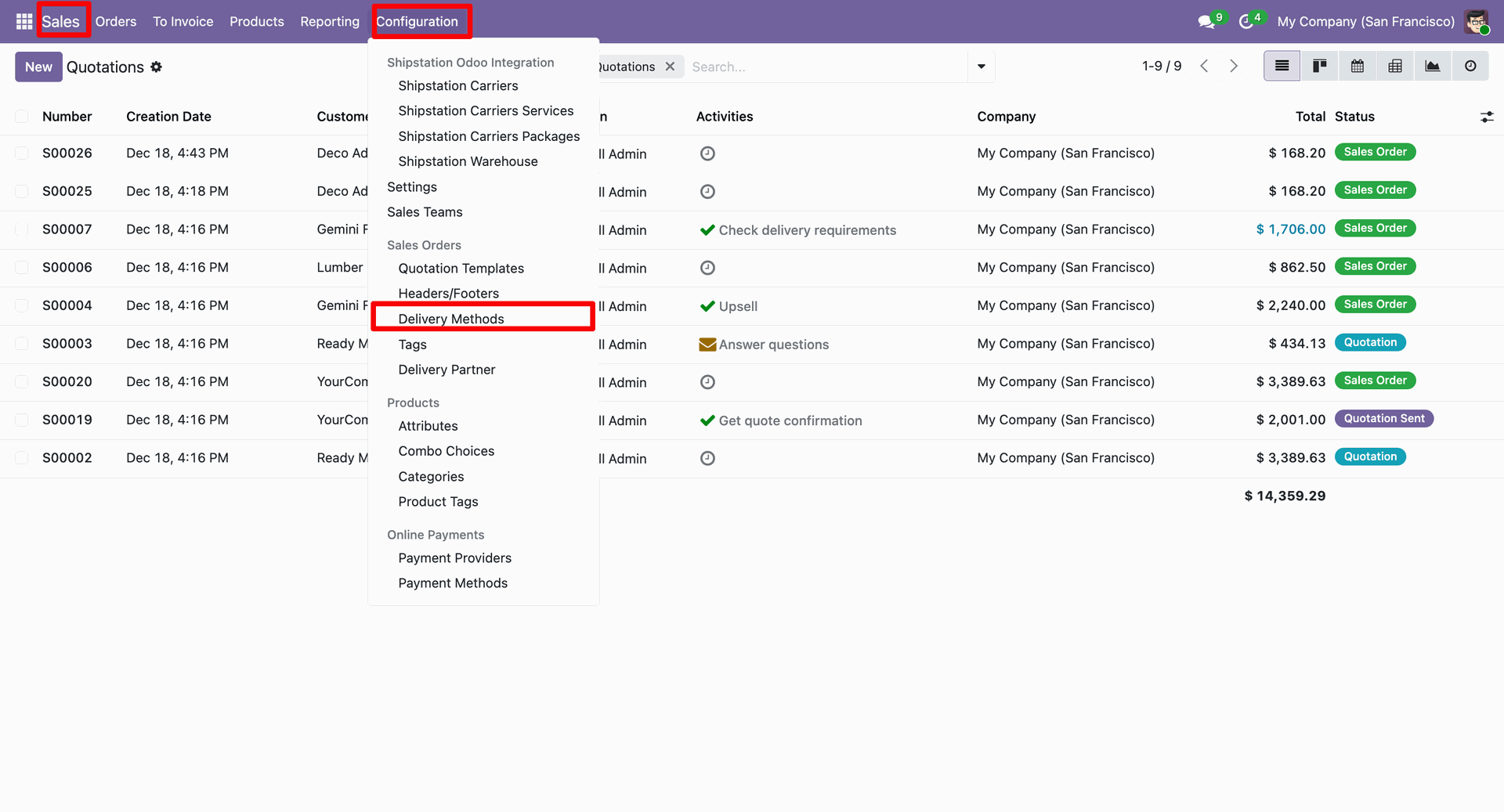
Task: Switch to Activity view
Action: click(x=1470, y=67)
